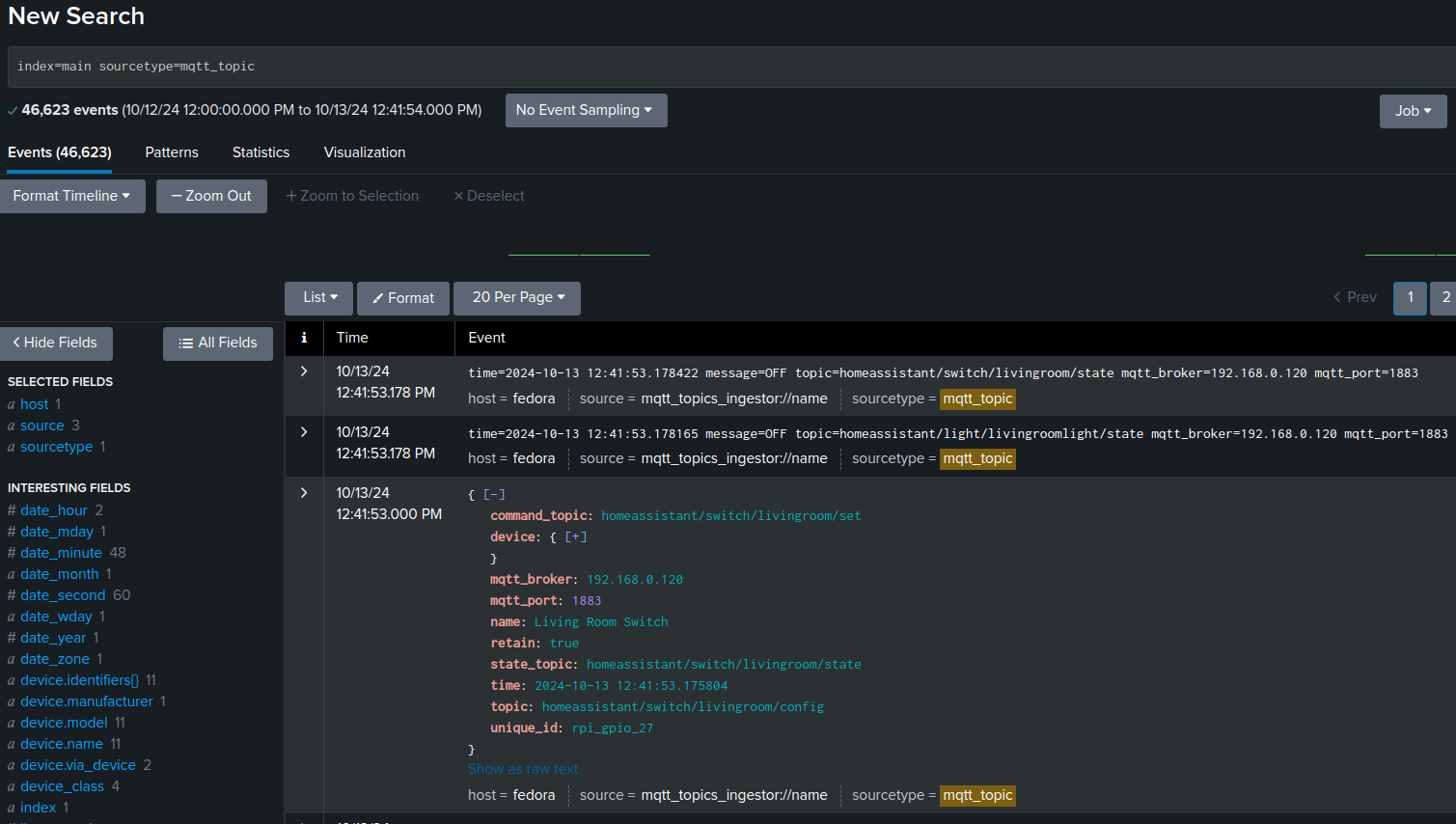Click topic value homeassistant/switch/livingroom/config

[x=683, y=707]
